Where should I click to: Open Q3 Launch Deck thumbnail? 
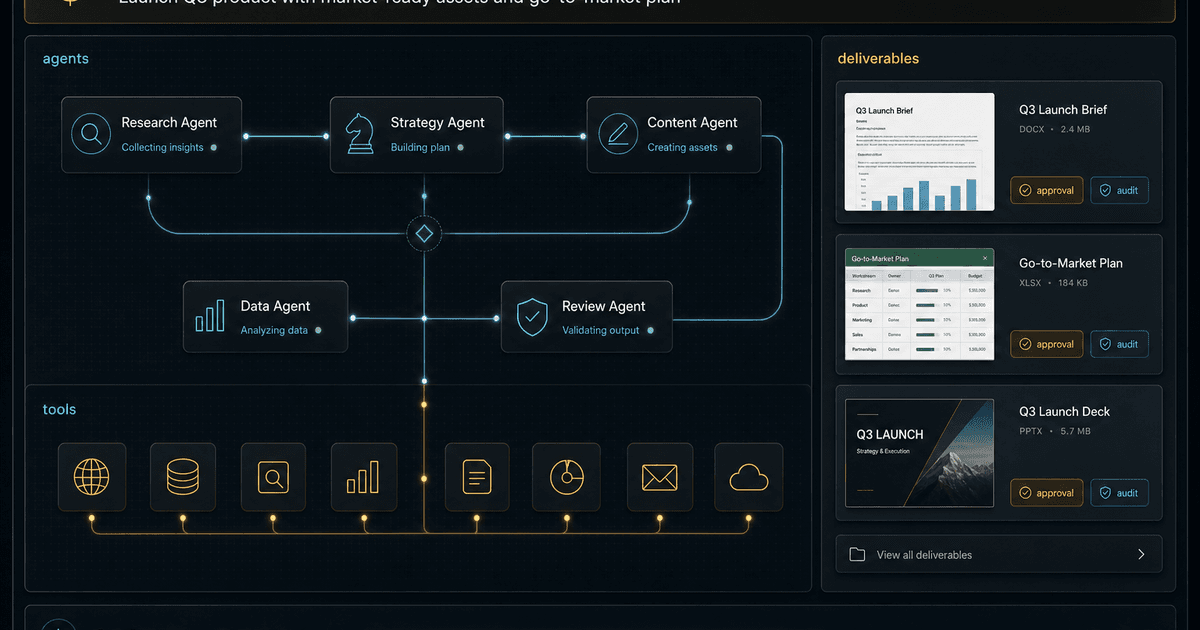click(x=920, y=453)
